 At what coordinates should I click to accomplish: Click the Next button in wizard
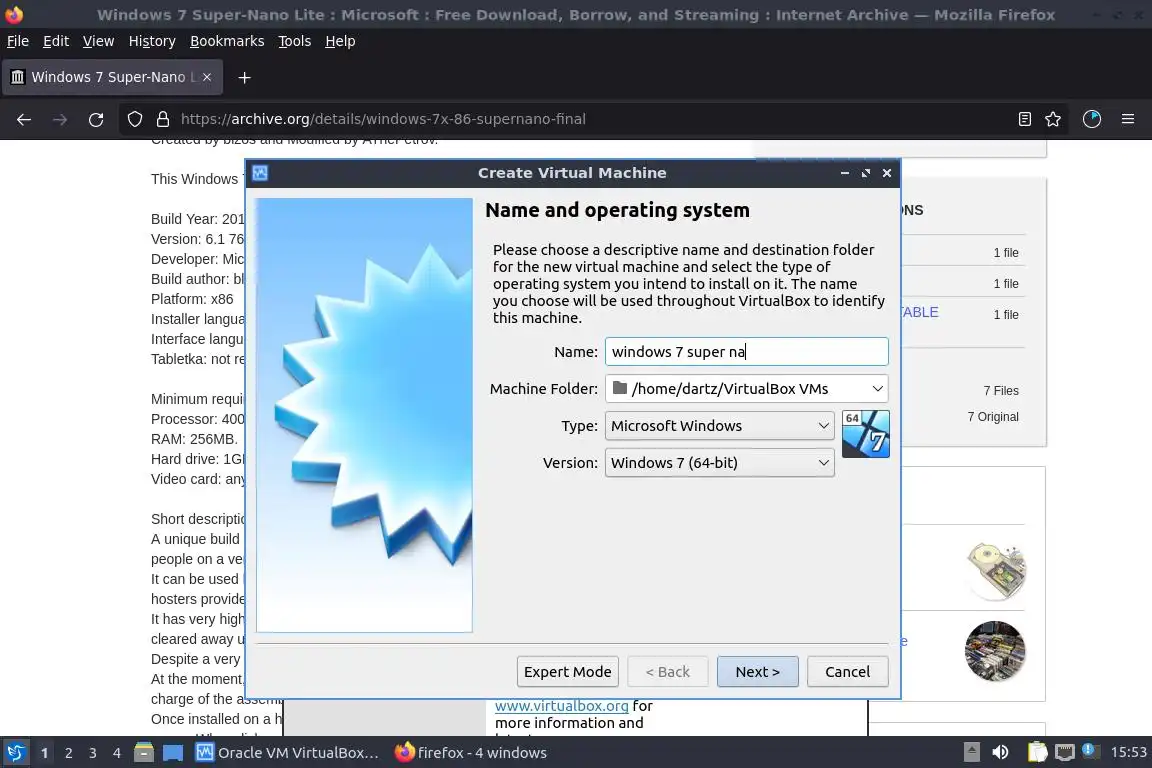tap(757, 672)
